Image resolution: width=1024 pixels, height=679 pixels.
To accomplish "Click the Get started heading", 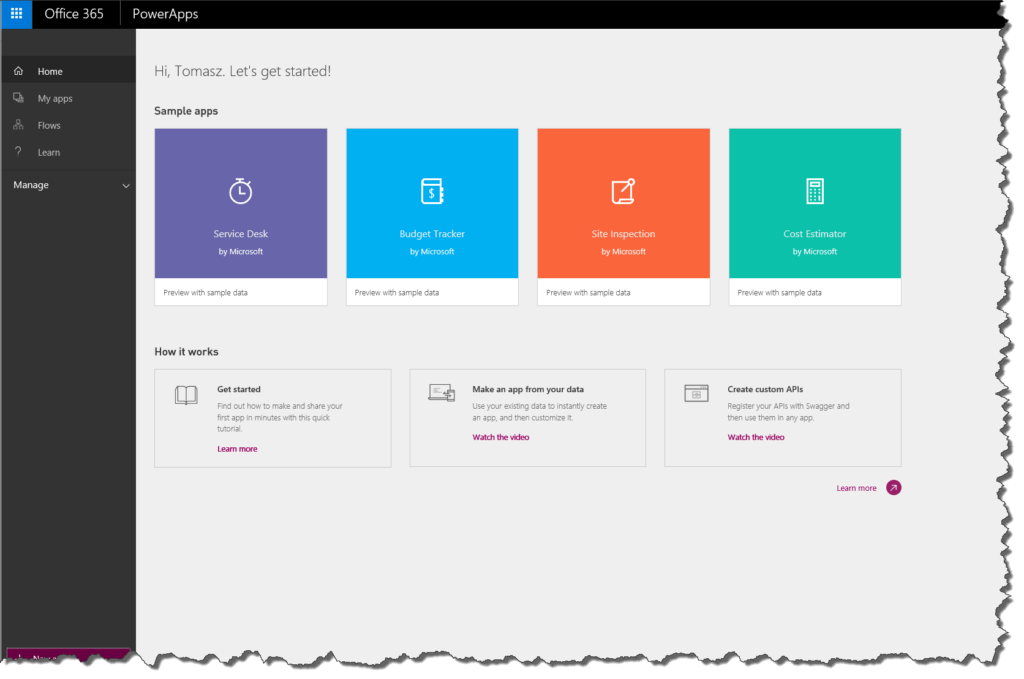I will tap(238, 389).
